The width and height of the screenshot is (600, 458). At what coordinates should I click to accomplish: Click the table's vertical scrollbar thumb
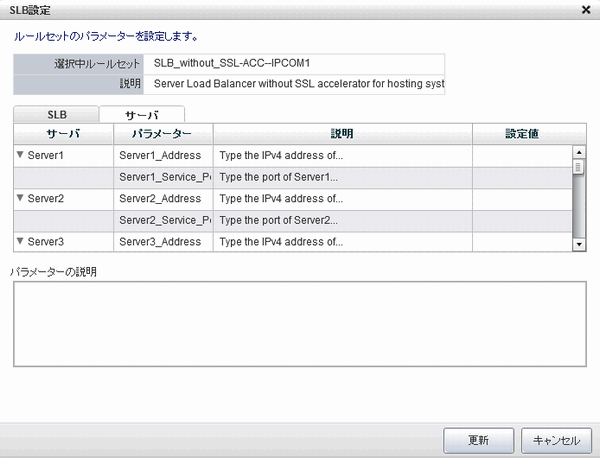(578, 167)
